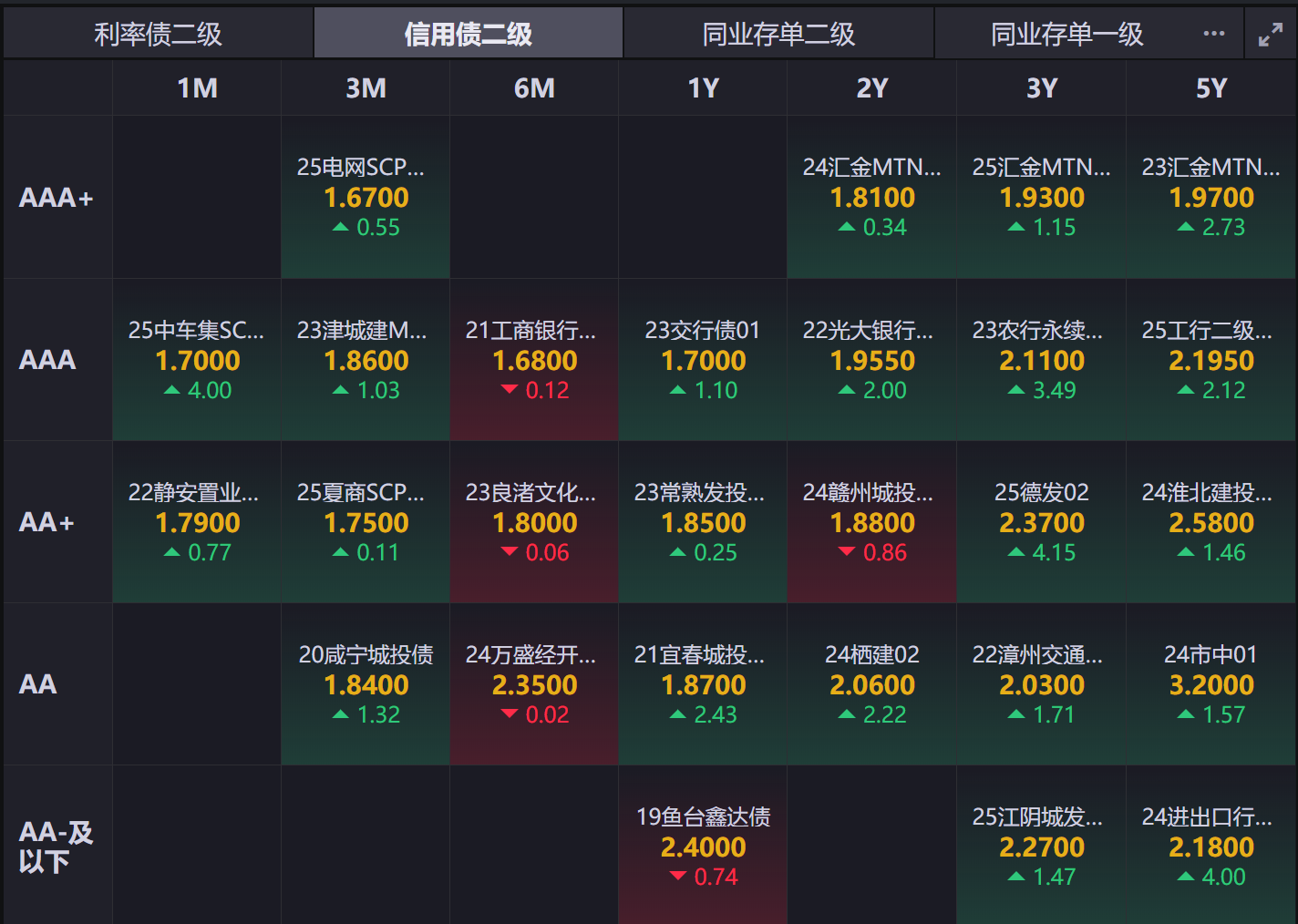The width and height of the screenshot is (1298, 924).
Task: Open bond 24万盛经开... at 2.3500
Action: click(x=534, y=684)
